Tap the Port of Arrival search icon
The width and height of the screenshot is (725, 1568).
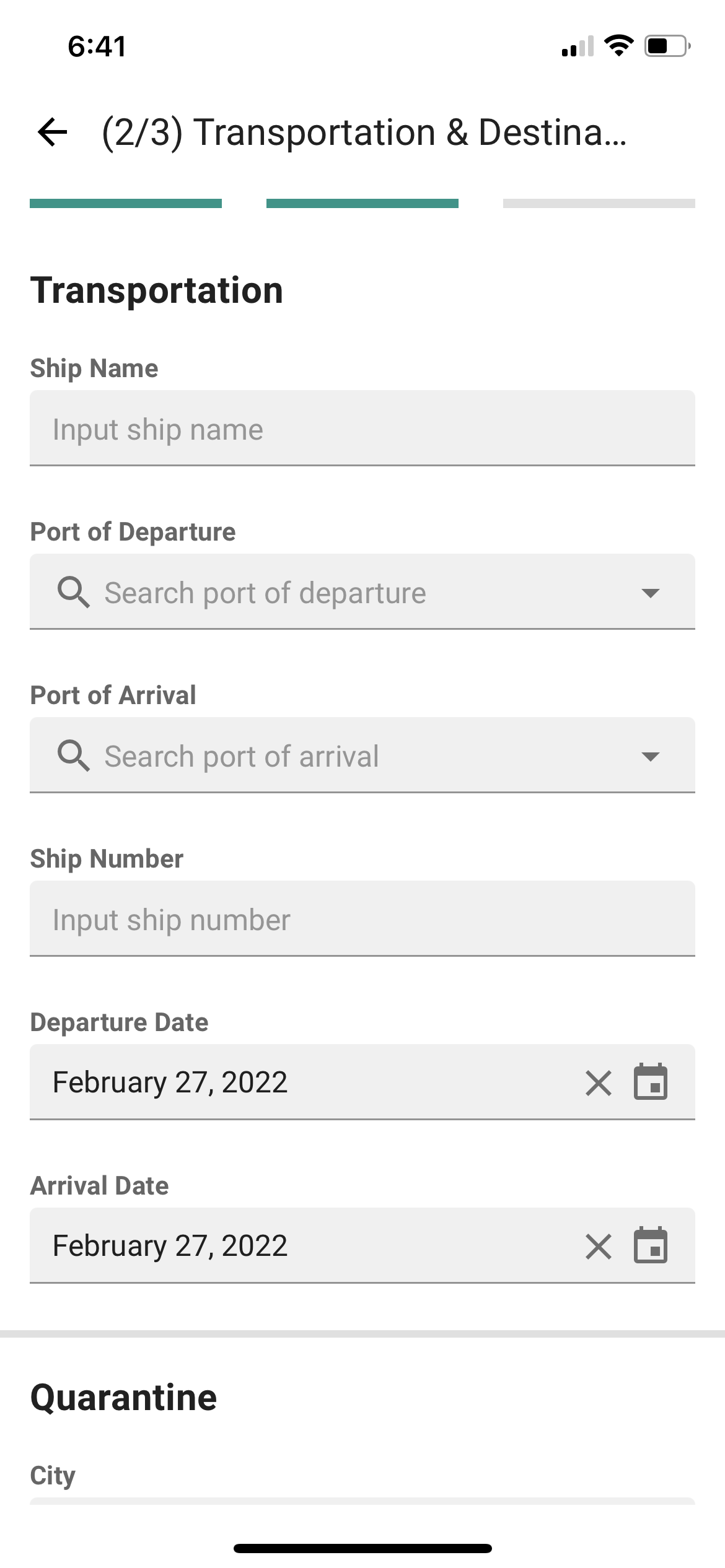point(73,756)
